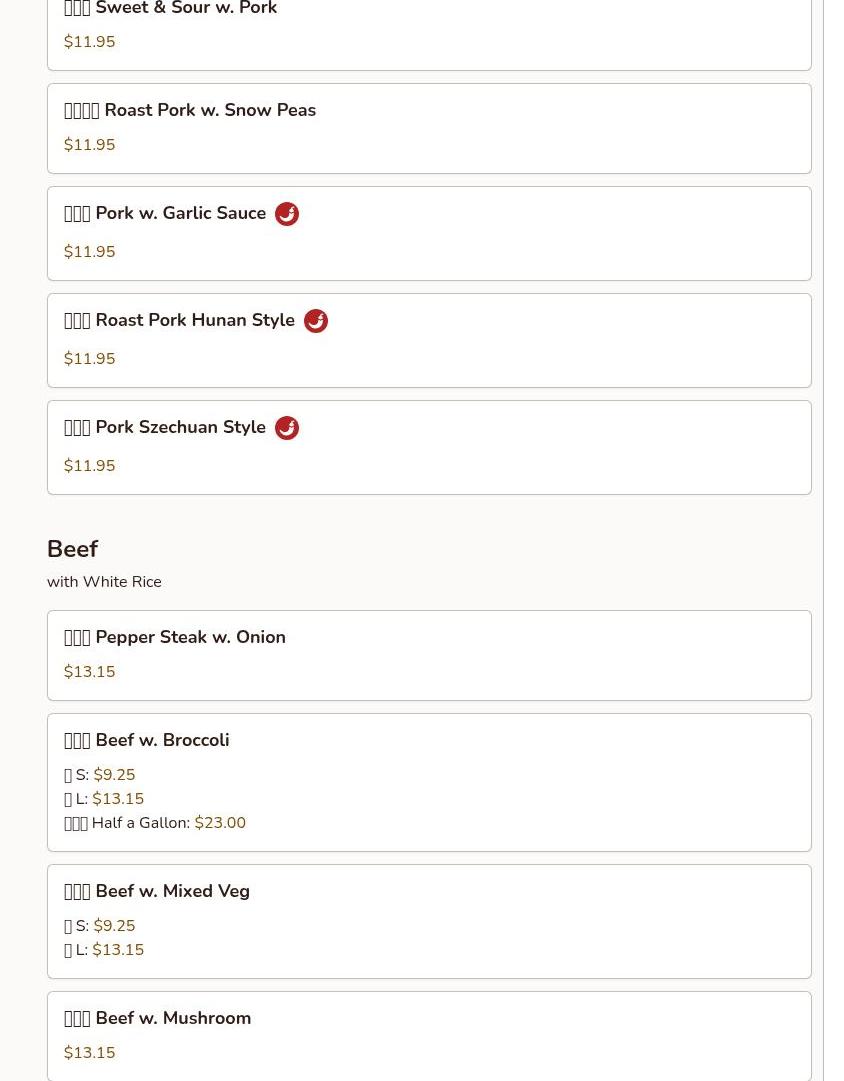Choose the Roast Pork Hunan Style dish

429,340
